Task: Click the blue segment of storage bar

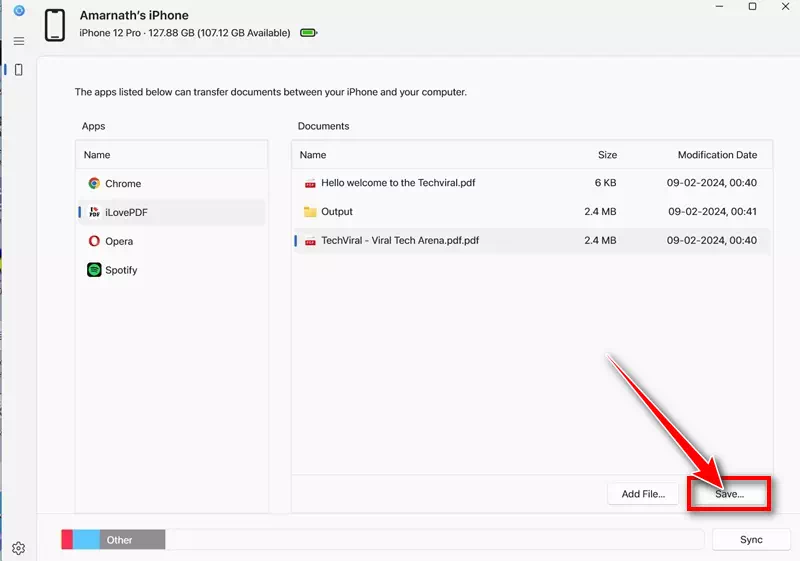Action: pyautogui.click(x=86, y=540)
